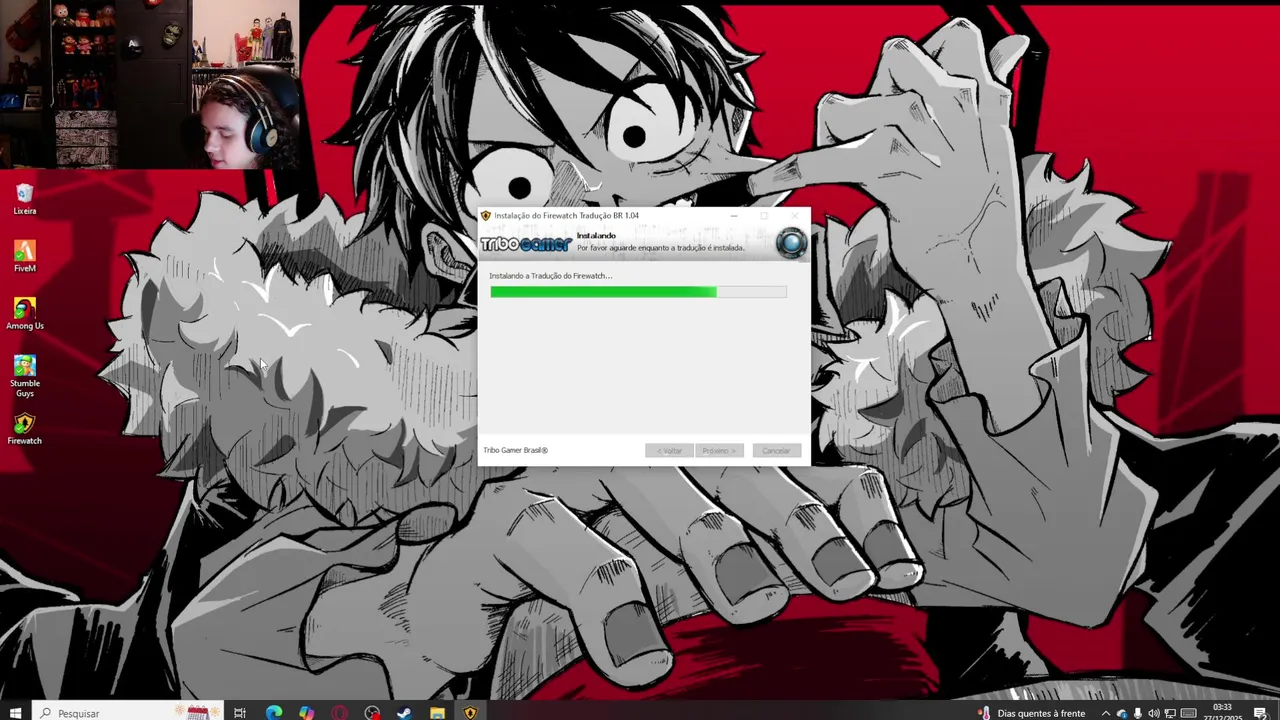Click the installation progress bar
This screenshot has width=1280, height=720.
638,292
